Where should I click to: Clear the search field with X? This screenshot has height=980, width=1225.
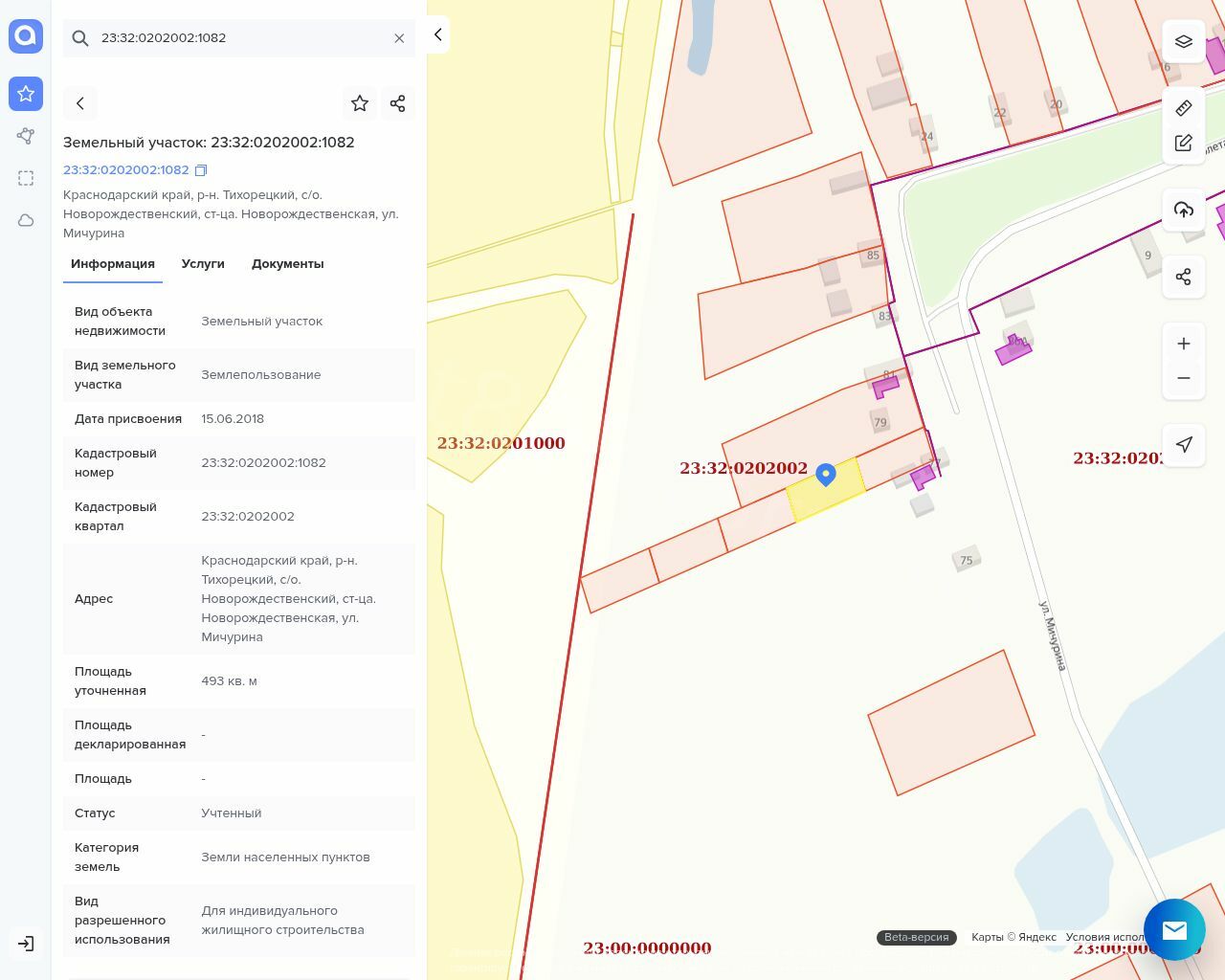399,38
